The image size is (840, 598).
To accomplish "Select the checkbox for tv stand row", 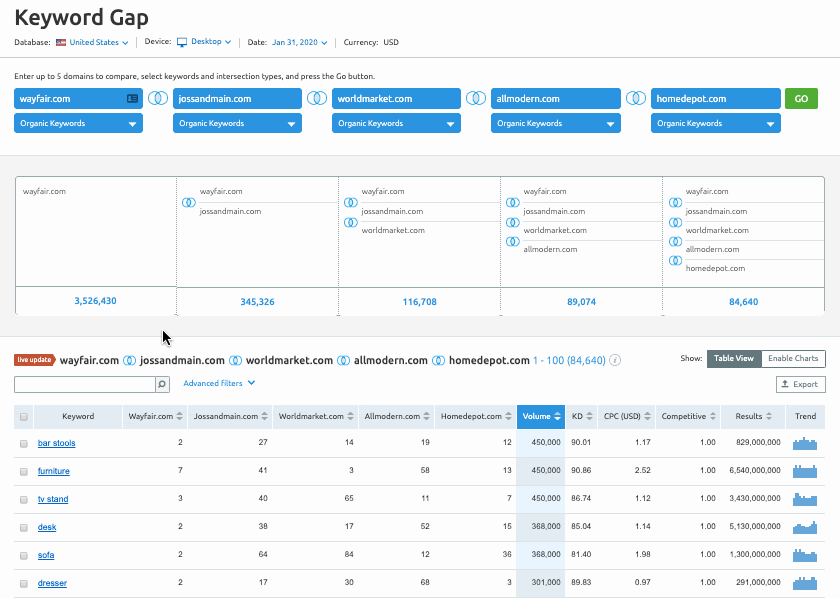I will point(24,499).
